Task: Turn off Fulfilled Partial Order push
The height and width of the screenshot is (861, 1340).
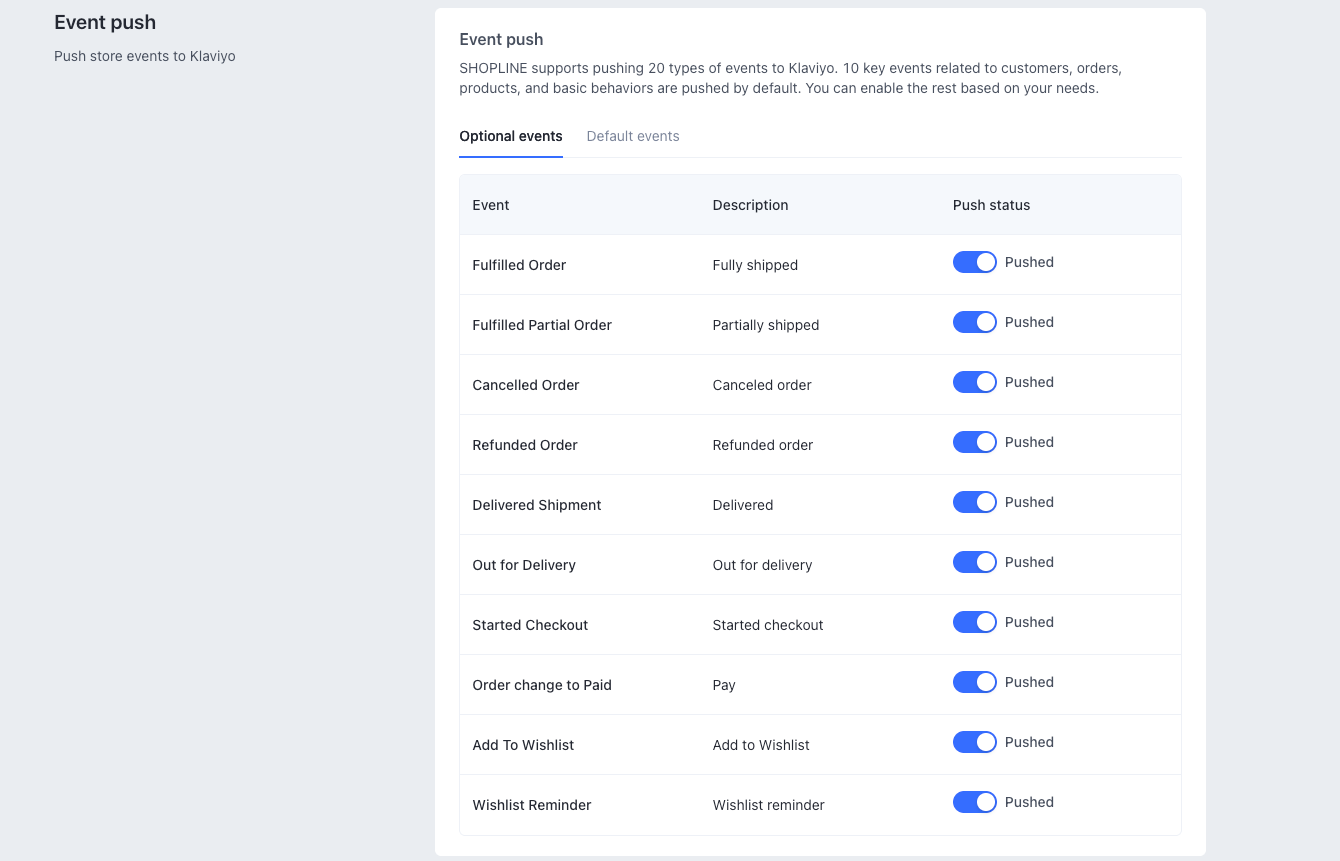Action: point(974,322)
